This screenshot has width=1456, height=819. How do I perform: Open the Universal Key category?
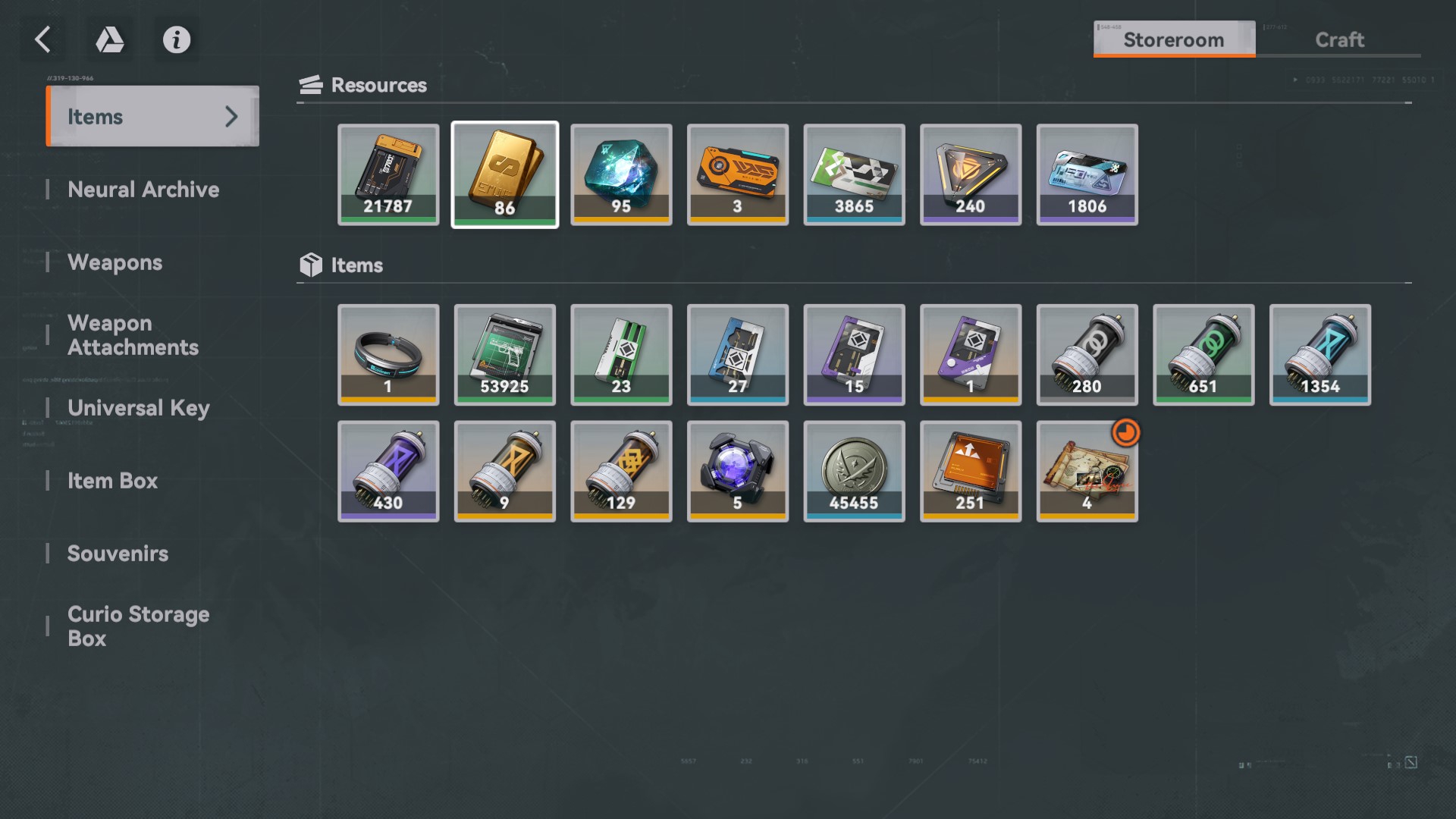point(139,408)
